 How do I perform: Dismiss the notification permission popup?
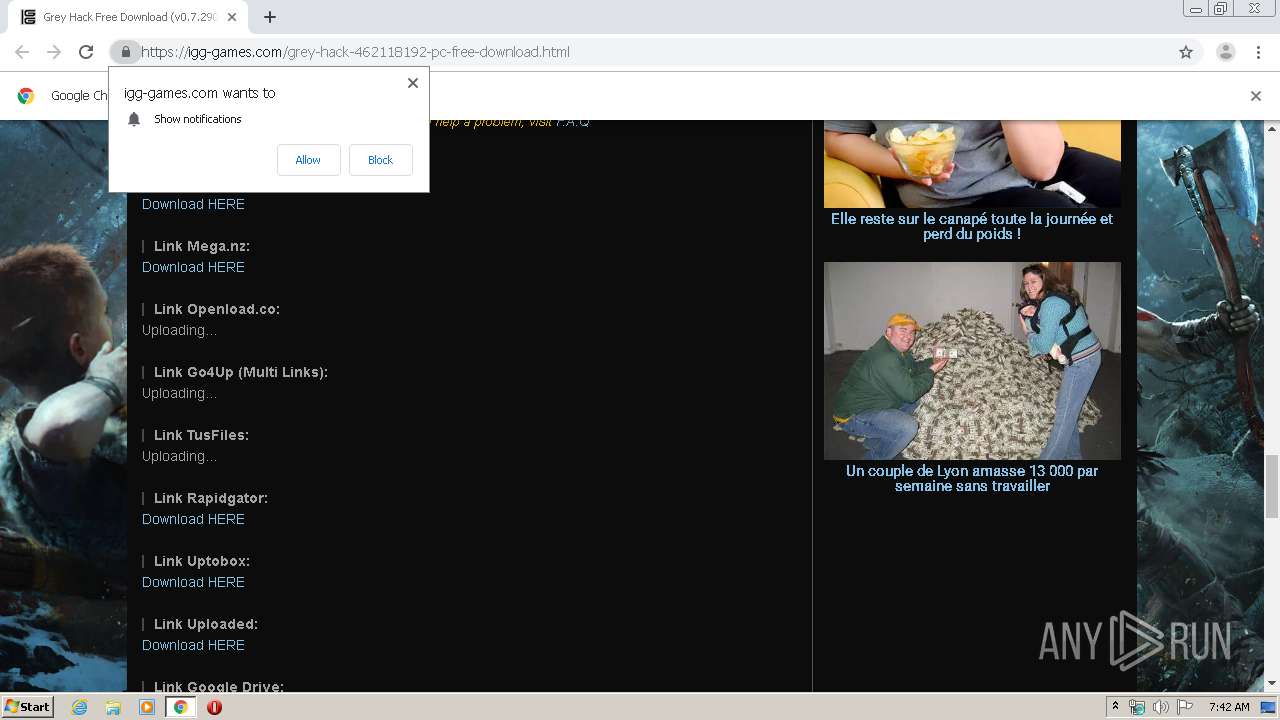pyautogui.click(x=413, y=83)
